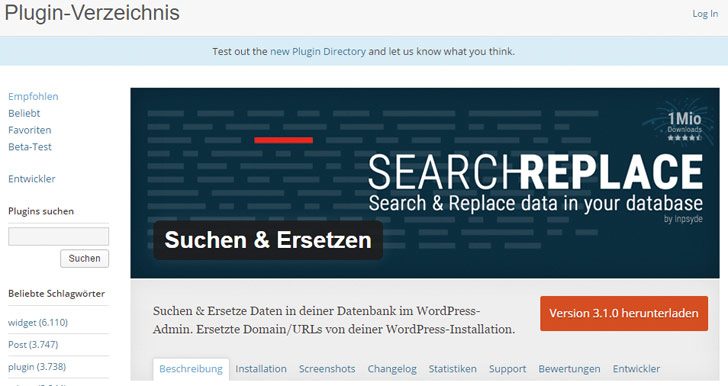Image resolution: width=728 pixels, height=386 pixels.
Task: Click the Beliebte Schlagwörter heading
Action: click(57, 294)
